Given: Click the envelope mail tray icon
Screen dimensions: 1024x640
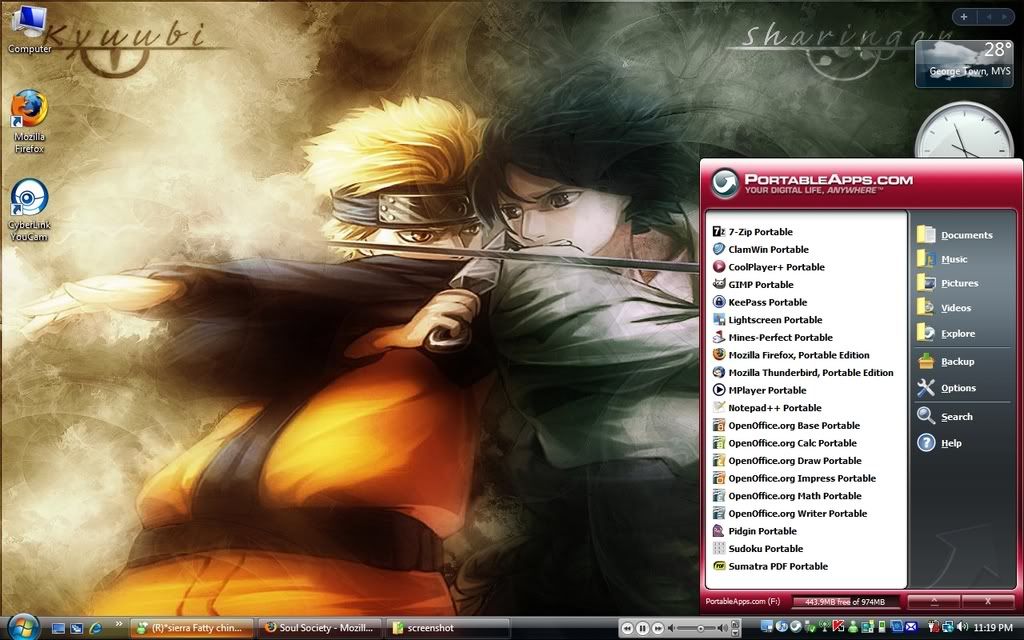Looking at the screenshot, I should click(910, 627).
